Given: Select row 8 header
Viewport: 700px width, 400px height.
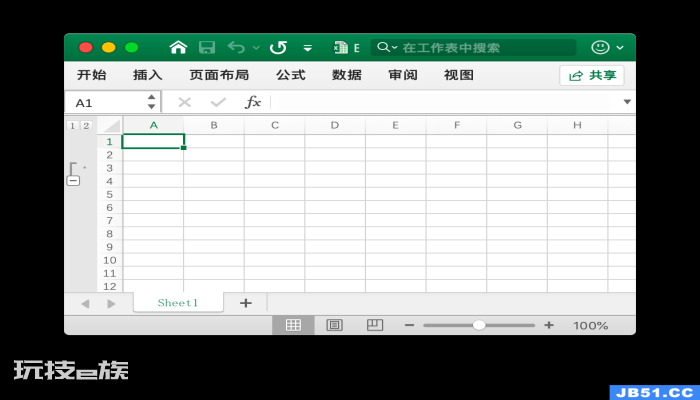Looking at the screenshot, I should coord(109,234).
